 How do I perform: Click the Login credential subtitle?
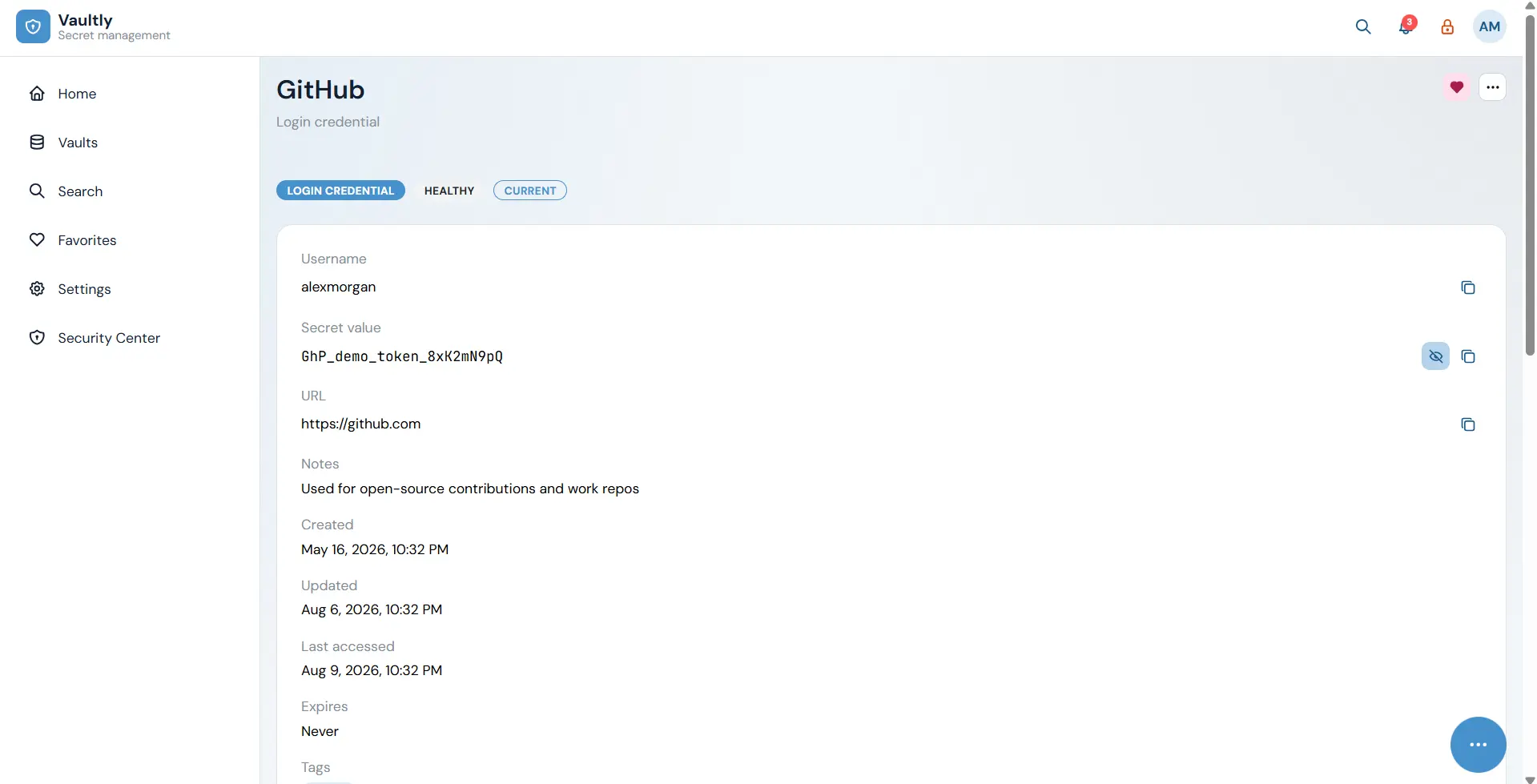click(x=328, y=122)
